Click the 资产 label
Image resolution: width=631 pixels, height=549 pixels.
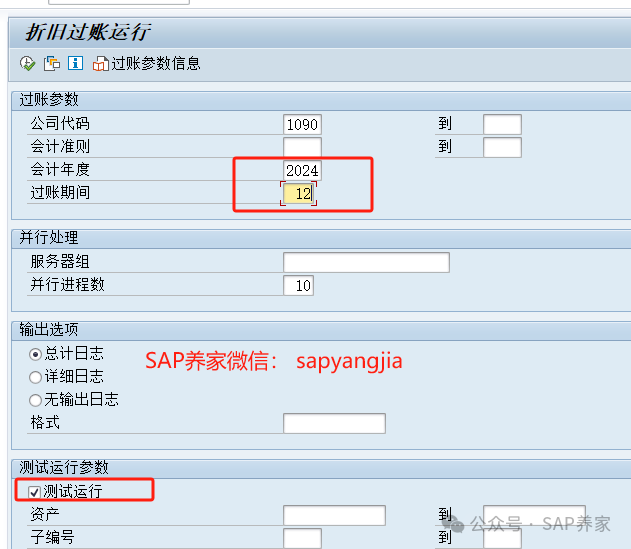[x=45, y=514]
